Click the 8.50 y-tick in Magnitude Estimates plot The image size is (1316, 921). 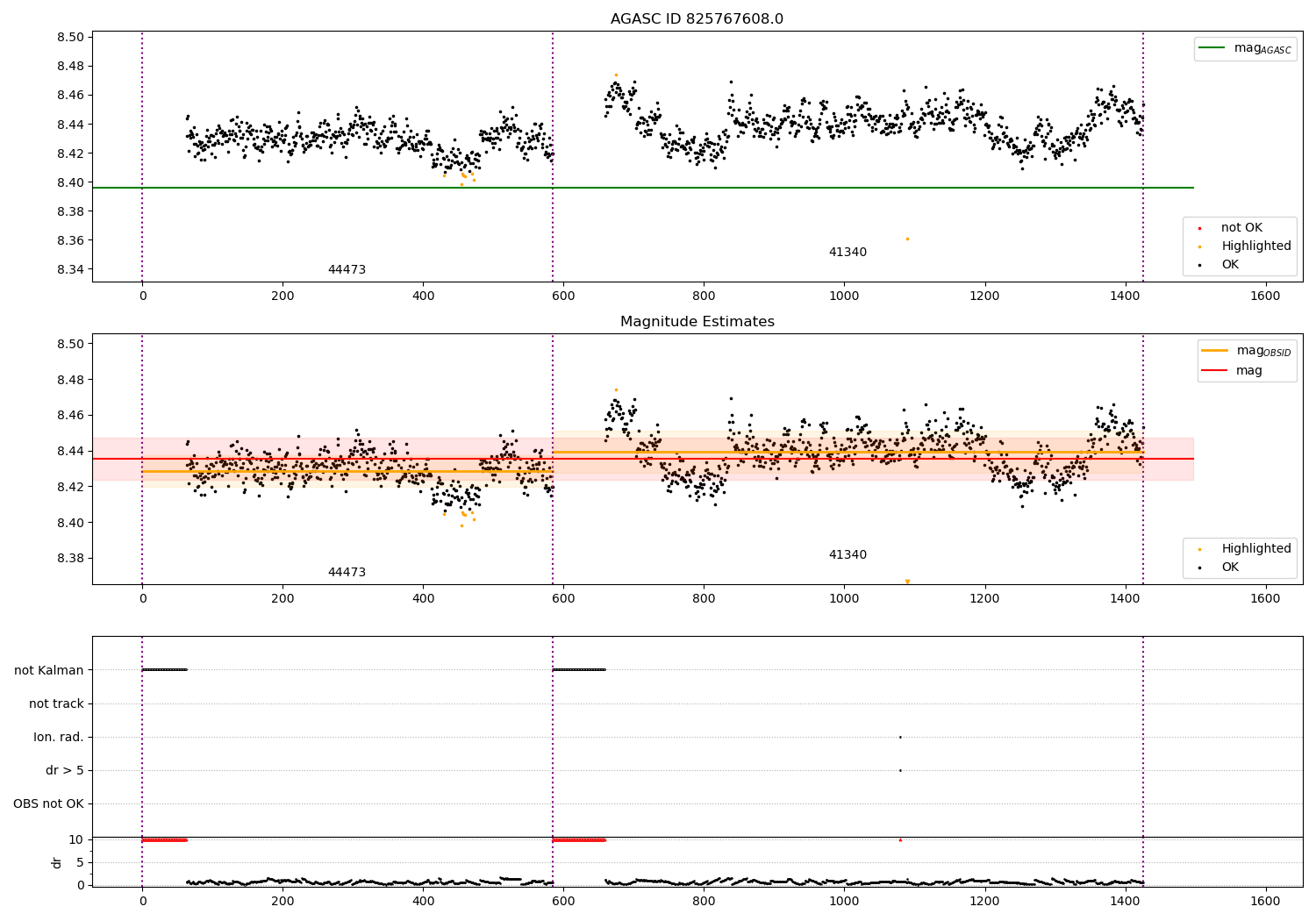pos(70,344)
